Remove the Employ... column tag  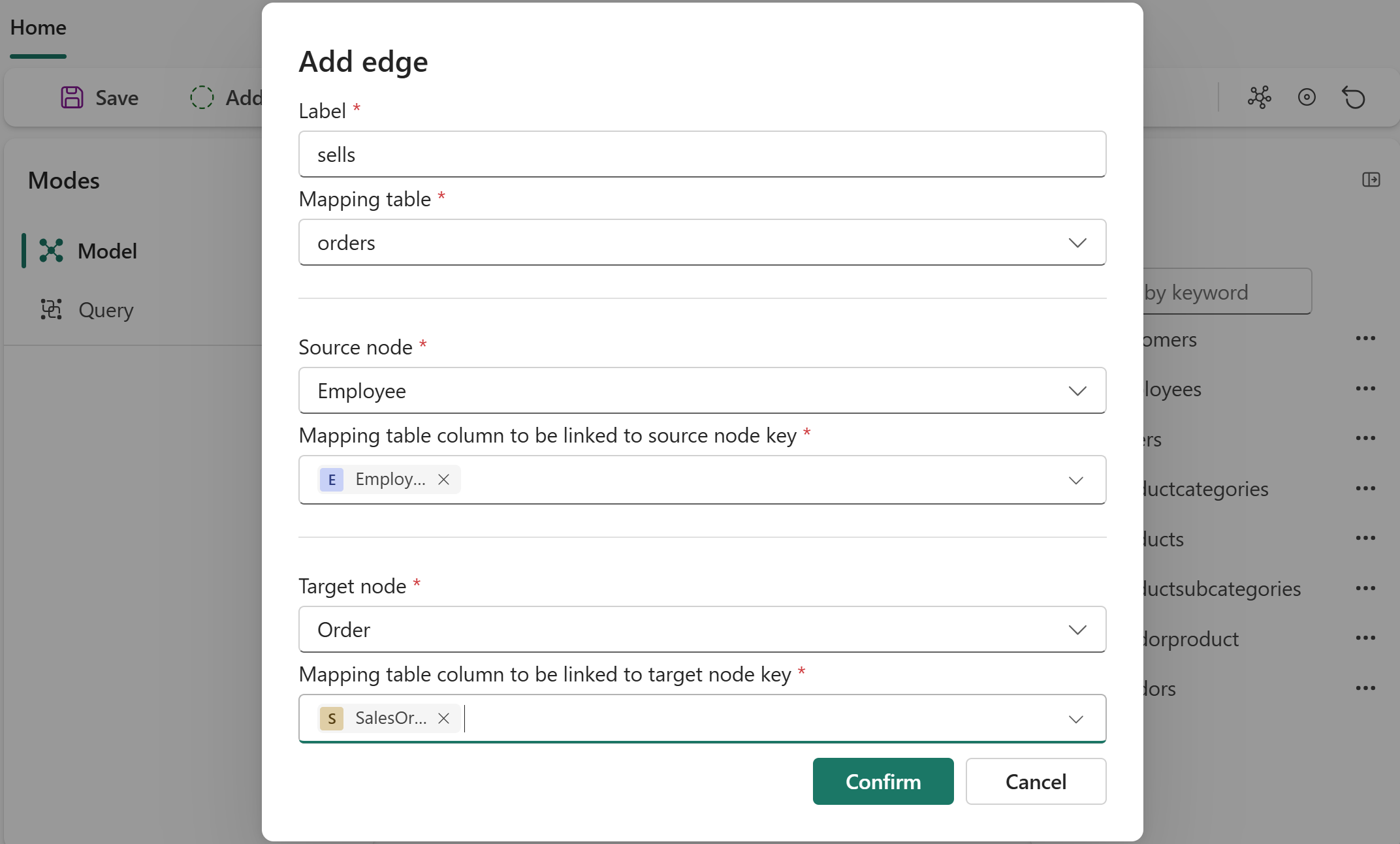point(443,480)
